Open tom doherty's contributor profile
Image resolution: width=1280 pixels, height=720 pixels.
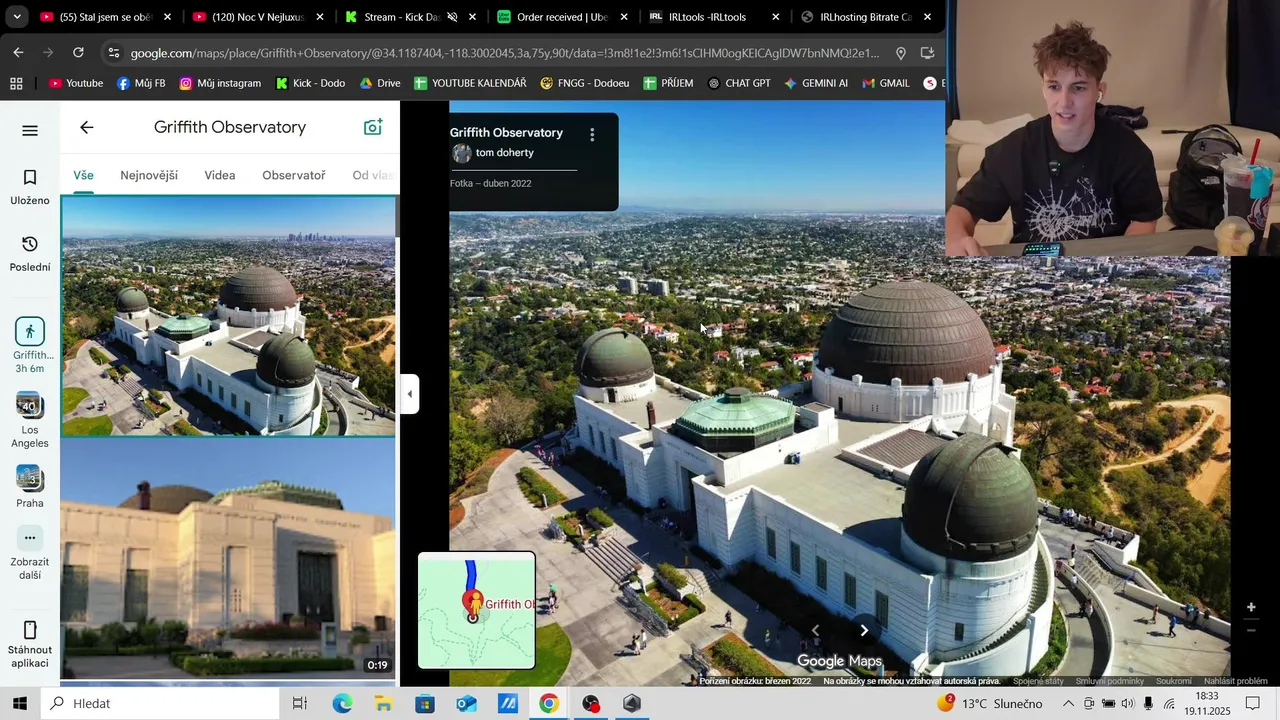[x=505, y=153]
